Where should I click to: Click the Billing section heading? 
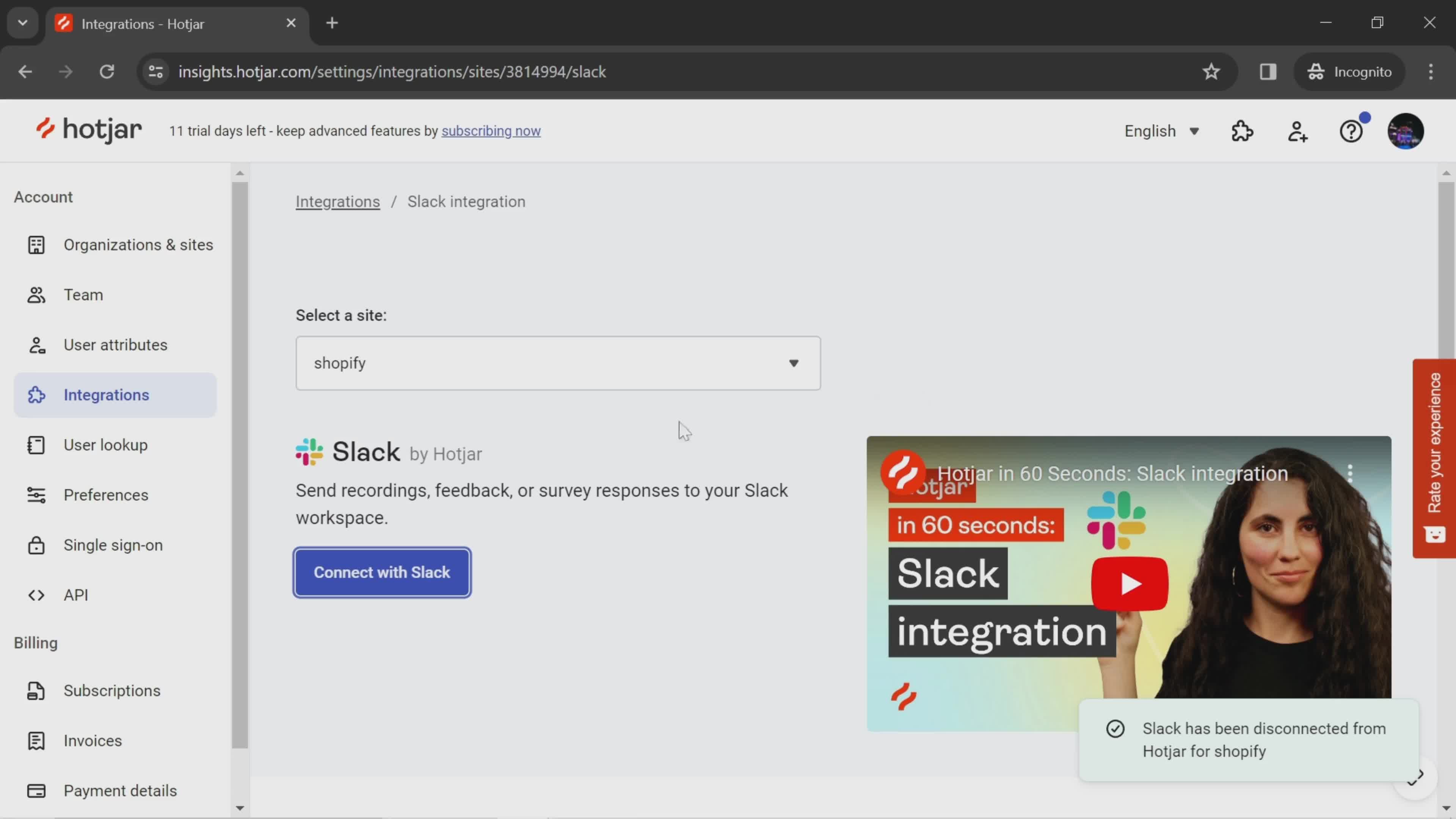[36, 643]
